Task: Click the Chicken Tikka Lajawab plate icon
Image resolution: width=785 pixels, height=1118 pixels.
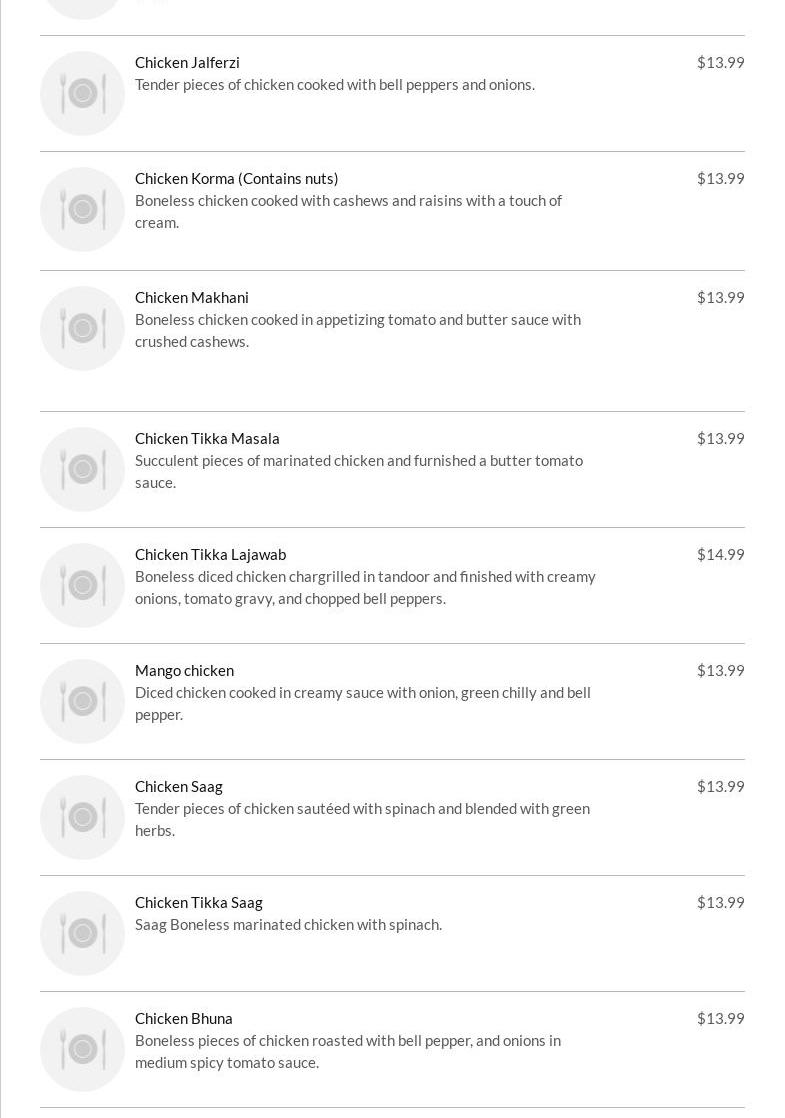Action: coord(82,585)
